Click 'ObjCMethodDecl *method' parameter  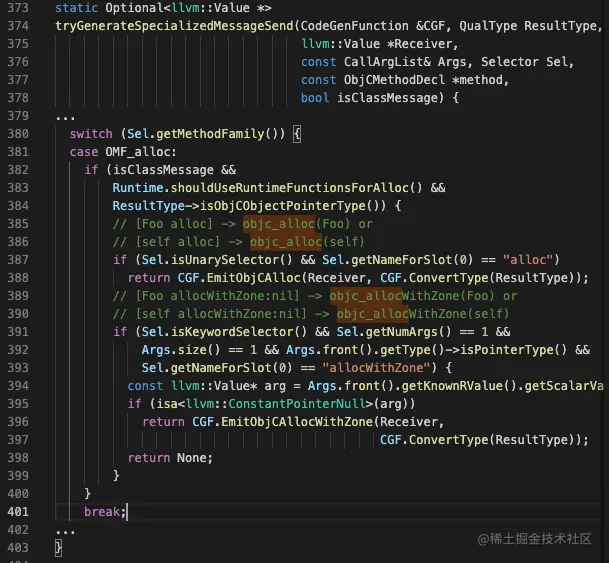pos(423,80)
